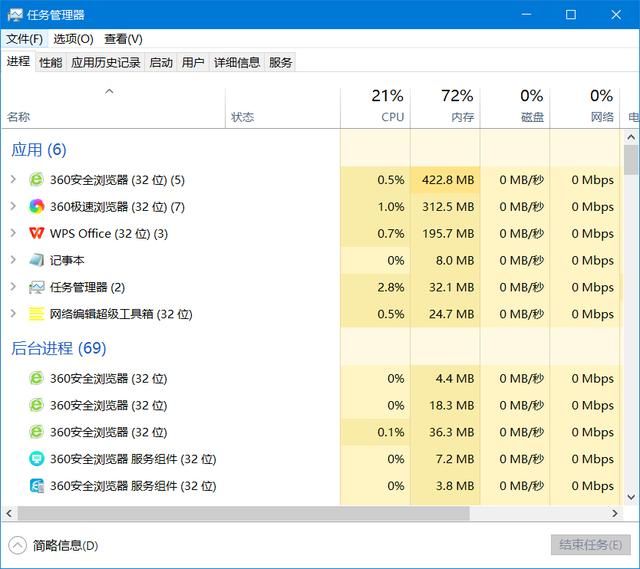Click the Task Manager title bar icon
640x569 pixels.
tap(15, 15)
